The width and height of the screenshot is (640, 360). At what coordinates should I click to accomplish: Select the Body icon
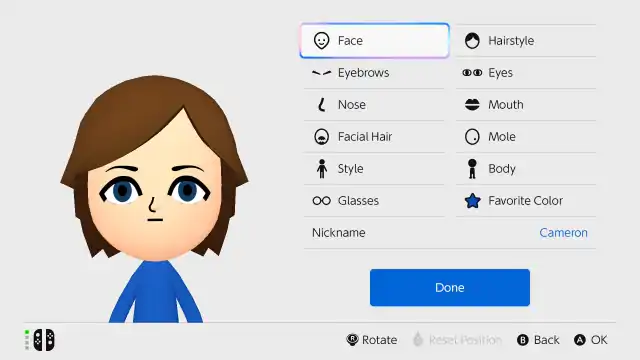[472, 169]
